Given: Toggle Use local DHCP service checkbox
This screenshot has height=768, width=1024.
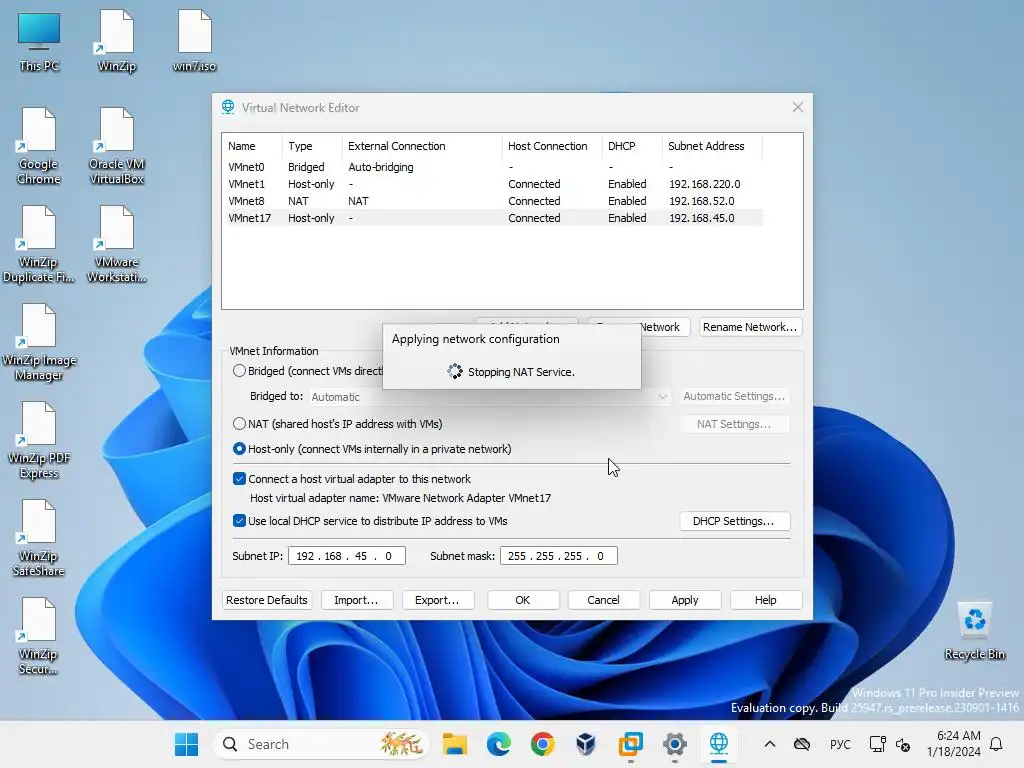Looking at the screenshot, I should point(239,520).
